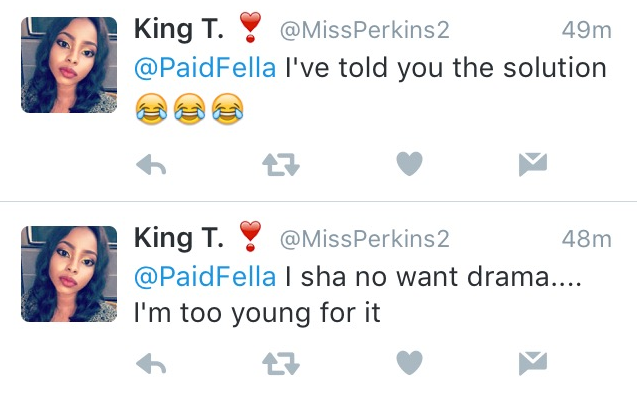Open @PaidFella mention in the first tweet
The width and height of the screenshot is (640, 396).
pos(205,68)
